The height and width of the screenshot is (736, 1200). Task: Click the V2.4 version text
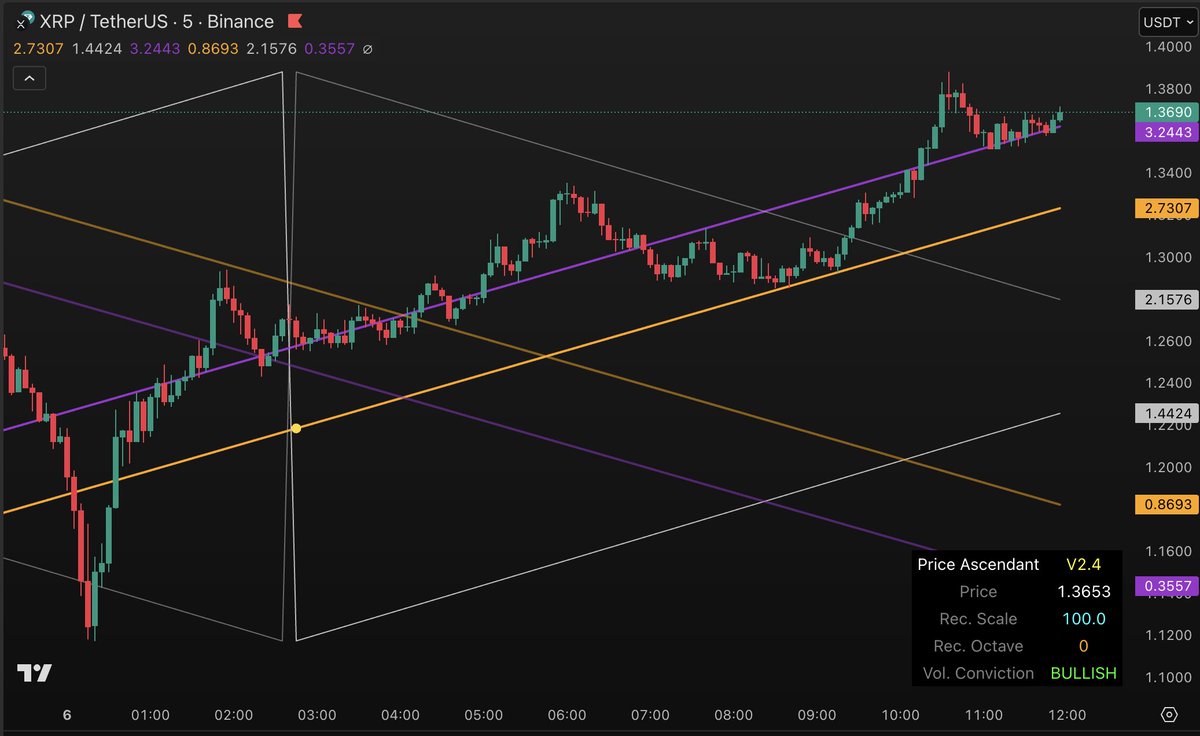tap(1083, 565)
